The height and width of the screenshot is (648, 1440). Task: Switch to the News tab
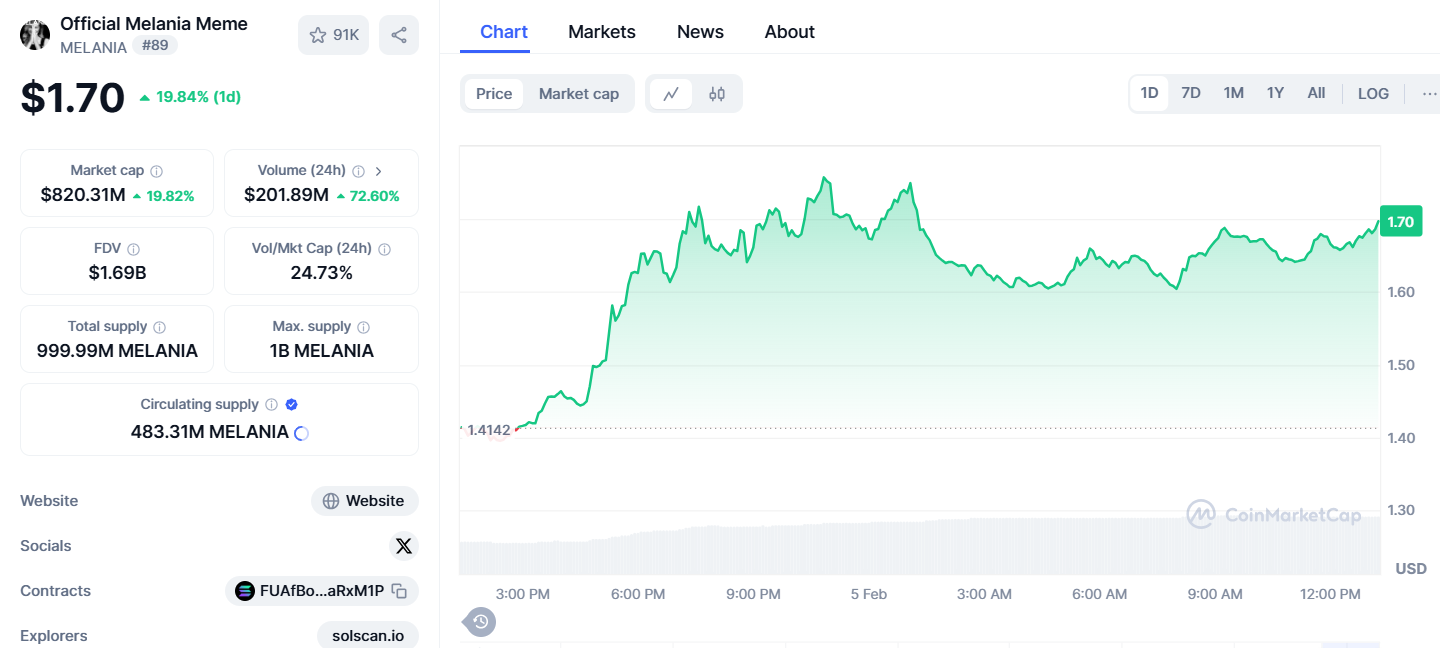click(x=700, y=32)
